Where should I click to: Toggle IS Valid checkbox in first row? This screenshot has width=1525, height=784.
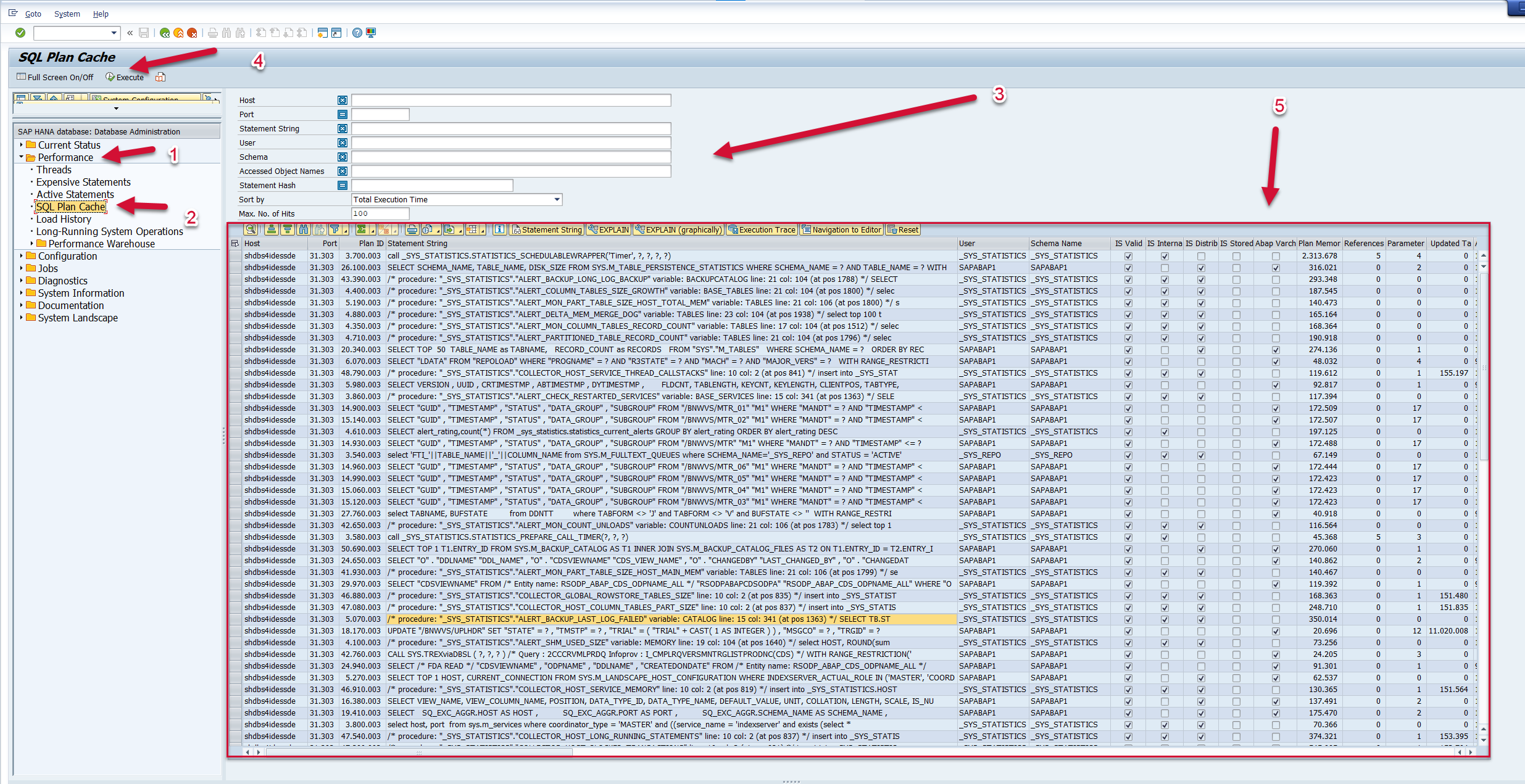(x=1128, y=256)
